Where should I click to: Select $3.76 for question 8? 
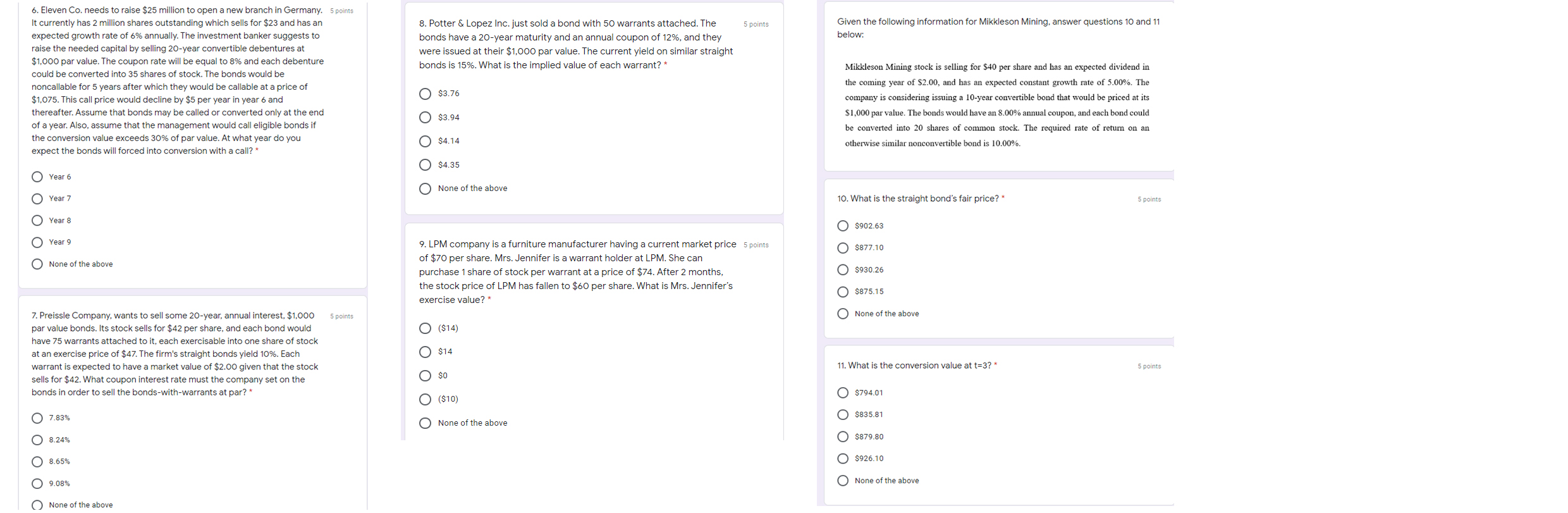[425, 94]
